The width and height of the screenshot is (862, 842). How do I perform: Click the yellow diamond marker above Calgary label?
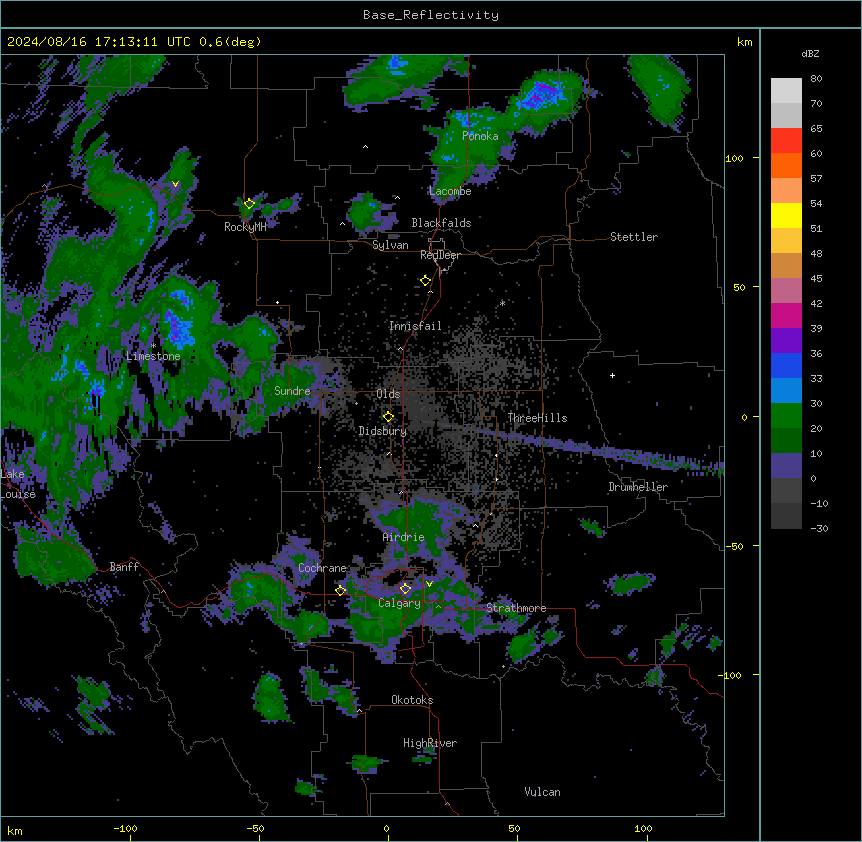point(405,589)
